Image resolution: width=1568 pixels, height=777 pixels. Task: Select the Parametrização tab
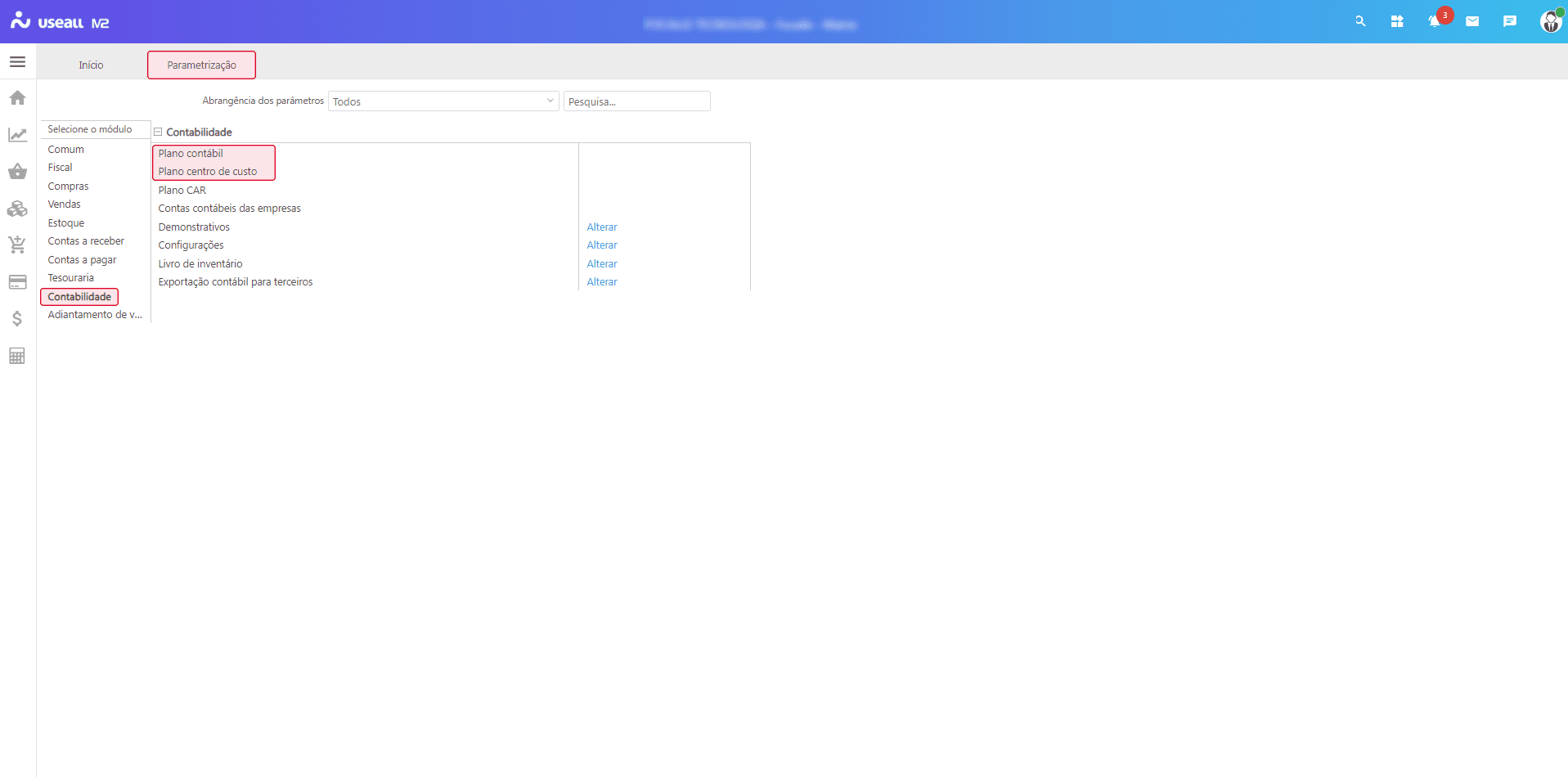click(201, 65)
